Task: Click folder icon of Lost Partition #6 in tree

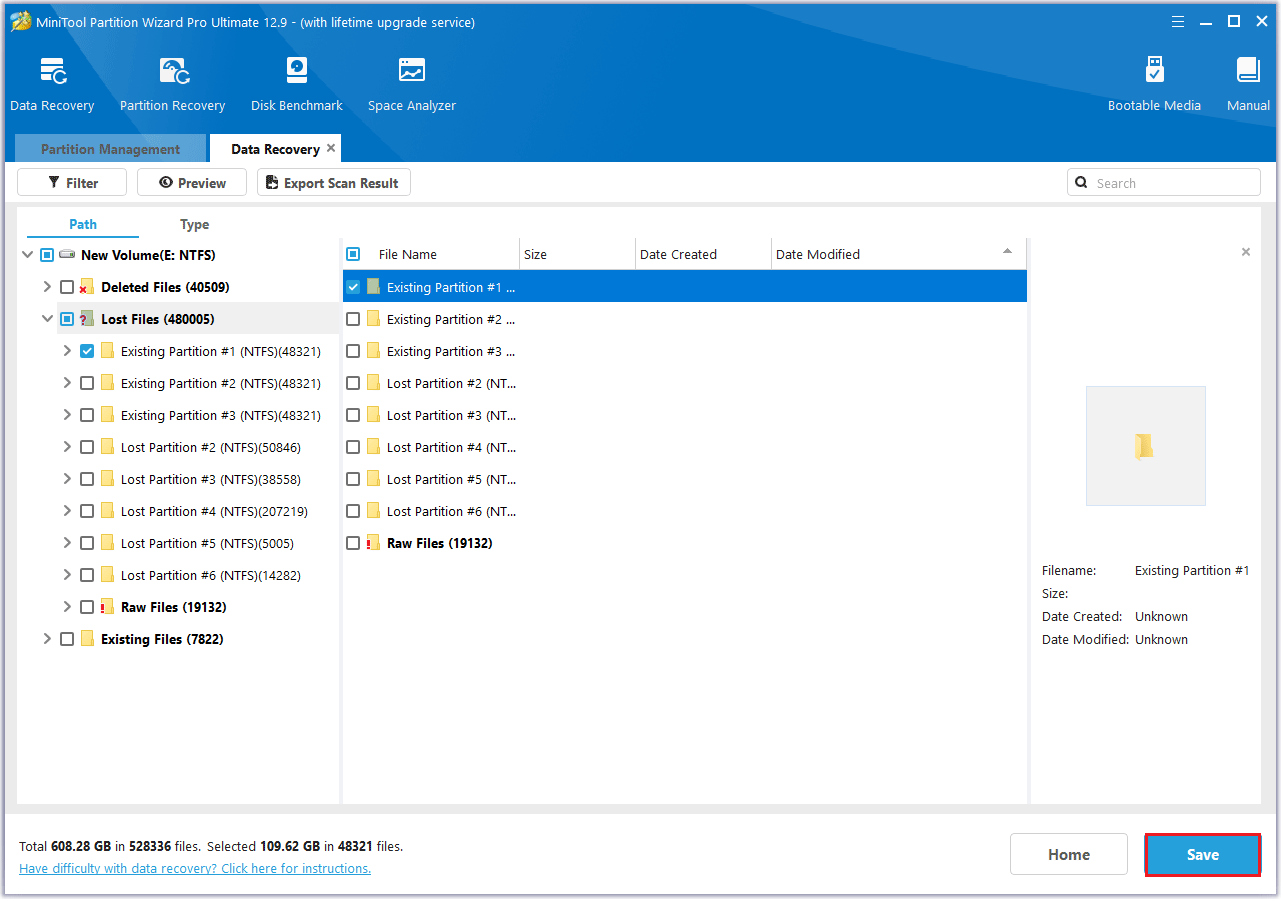Action: (x=107, y=575)
